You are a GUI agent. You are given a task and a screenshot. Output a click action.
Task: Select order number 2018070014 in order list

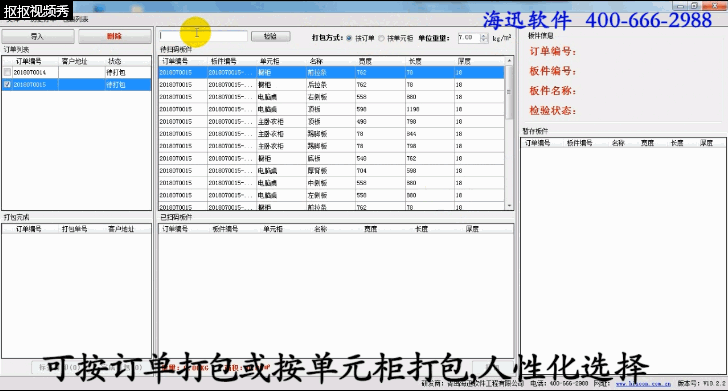(x=30, y=72)
